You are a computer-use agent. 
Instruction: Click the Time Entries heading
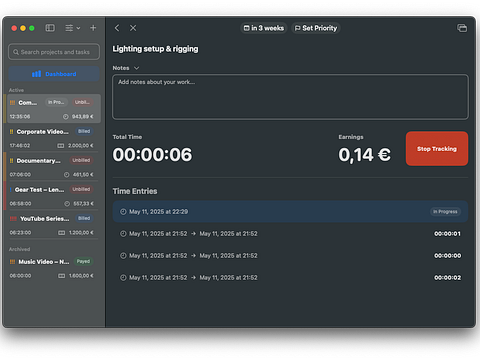[x=135, y=191]
